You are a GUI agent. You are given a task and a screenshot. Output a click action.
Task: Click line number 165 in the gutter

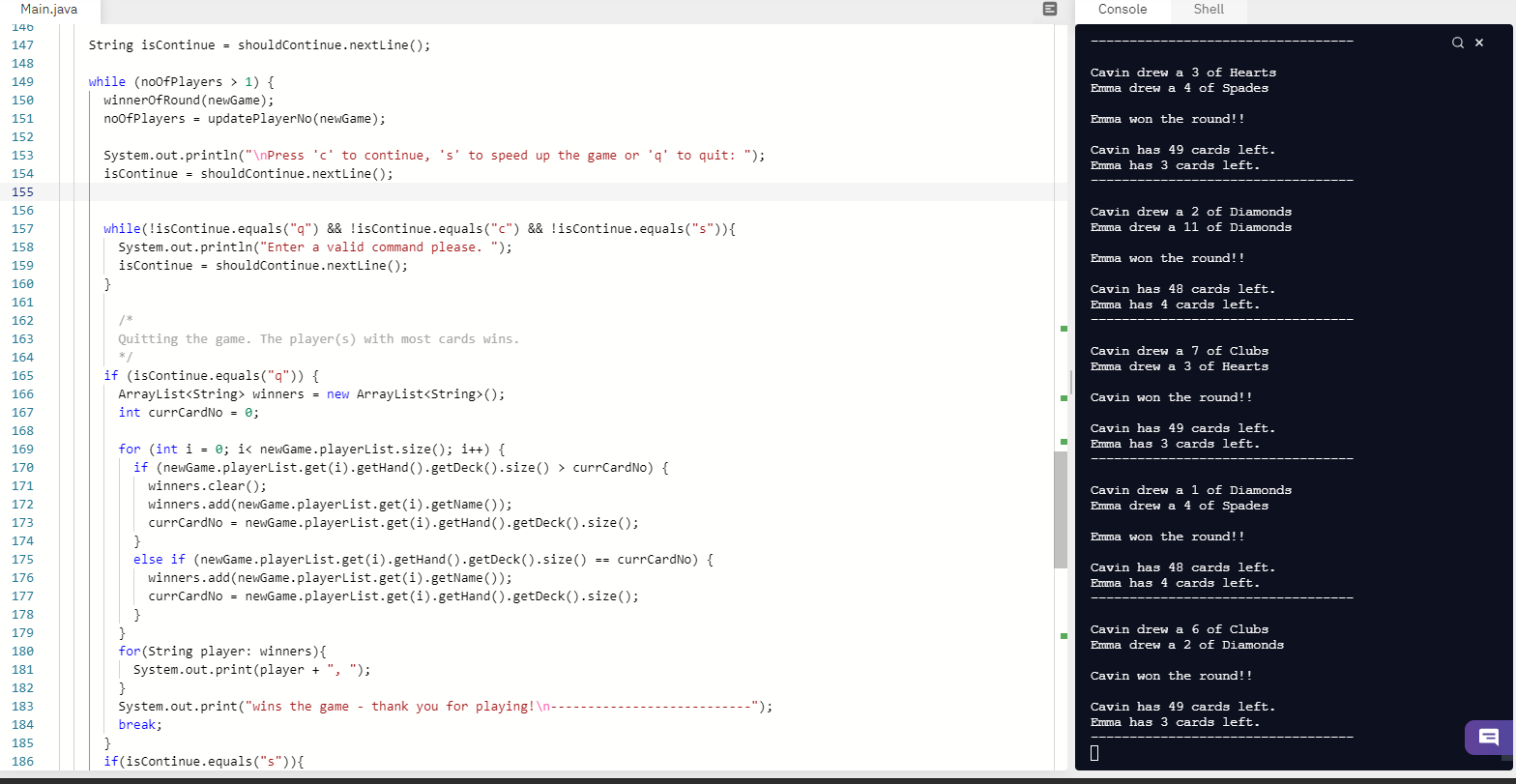(22, 376)
